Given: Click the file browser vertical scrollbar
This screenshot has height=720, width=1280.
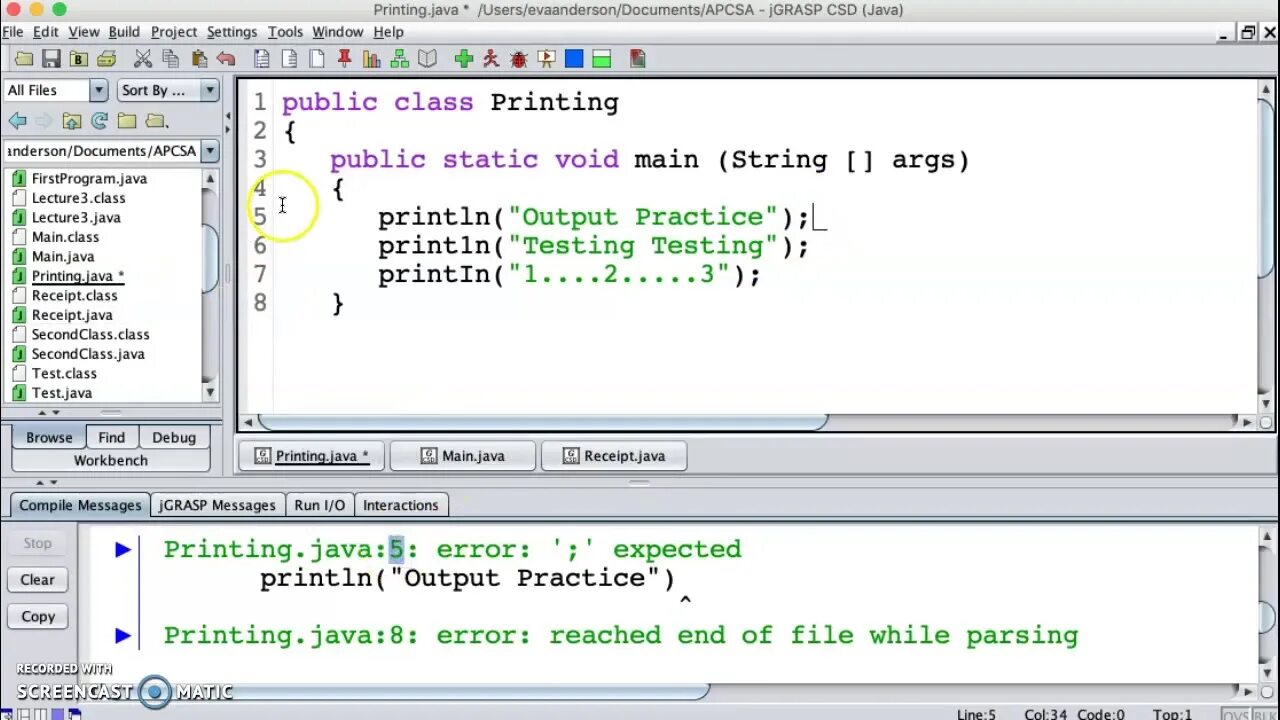Looking at the screenshot, I should coord(210,259).
